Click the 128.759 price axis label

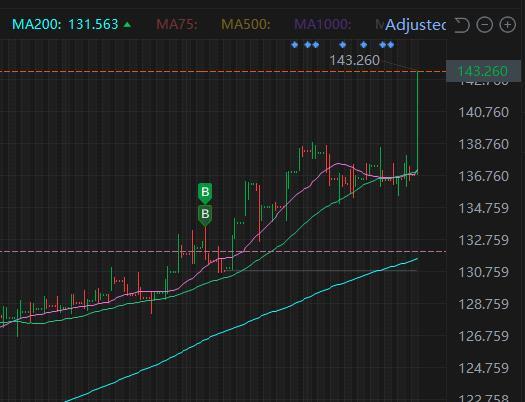pyautogui.click(x=483, y=304)
